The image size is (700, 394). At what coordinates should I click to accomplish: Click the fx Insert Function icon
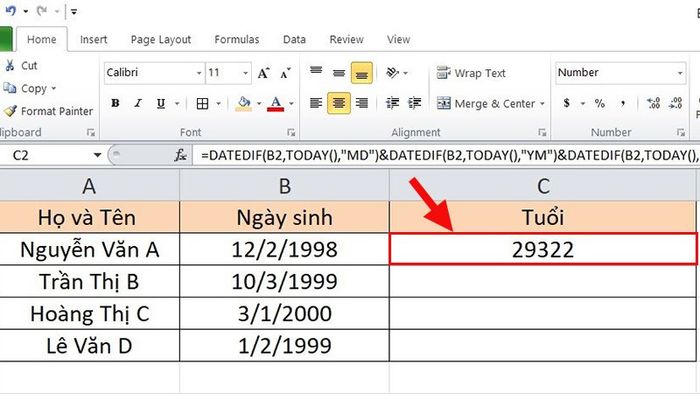coord(180,155)
